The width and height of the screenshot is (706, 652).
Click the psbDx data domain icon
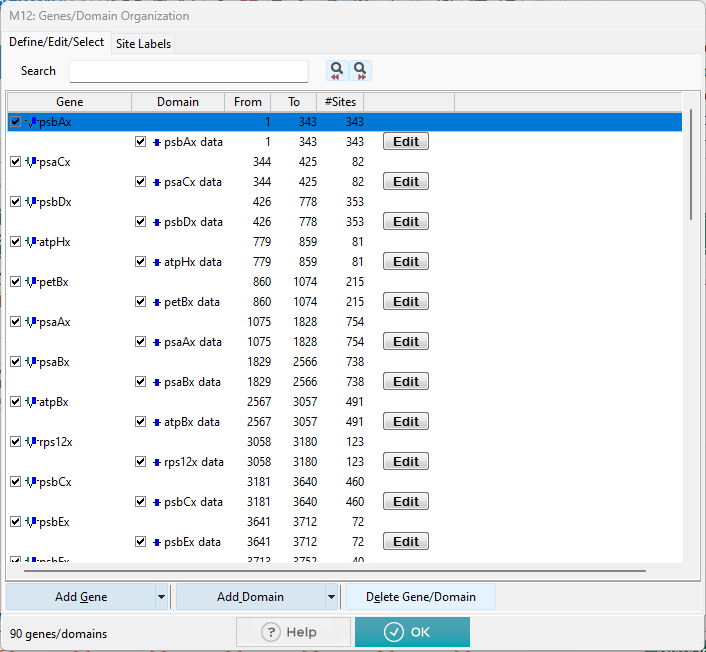pyautogui.click(x=157, y=222)
